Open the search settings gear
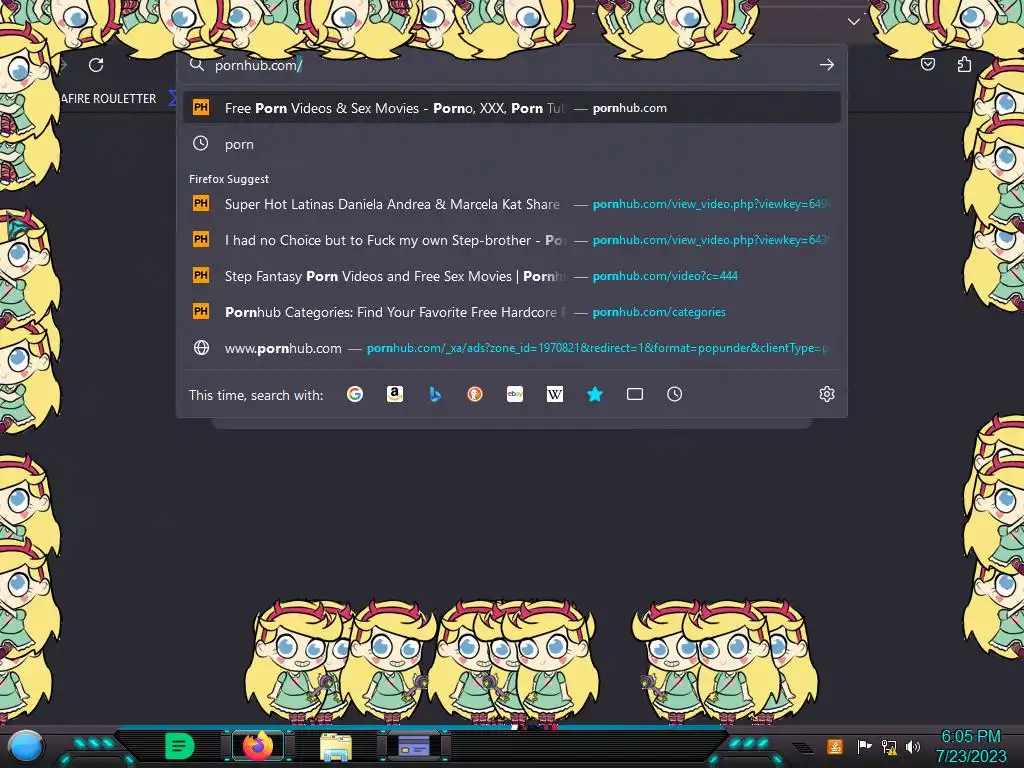Image resolution: width=1024 pixels, height=768 pixels. [827, 394]
